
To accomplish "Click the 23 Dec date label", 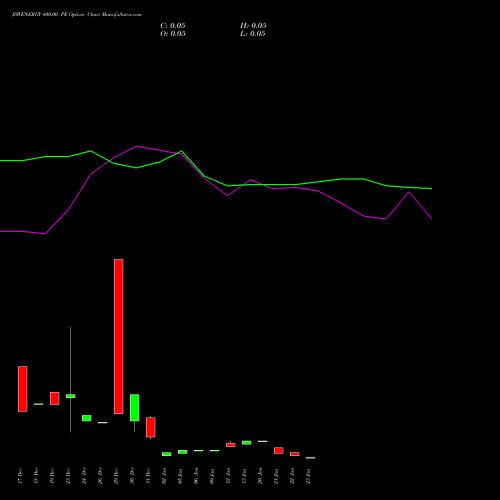I will (68, 476).
